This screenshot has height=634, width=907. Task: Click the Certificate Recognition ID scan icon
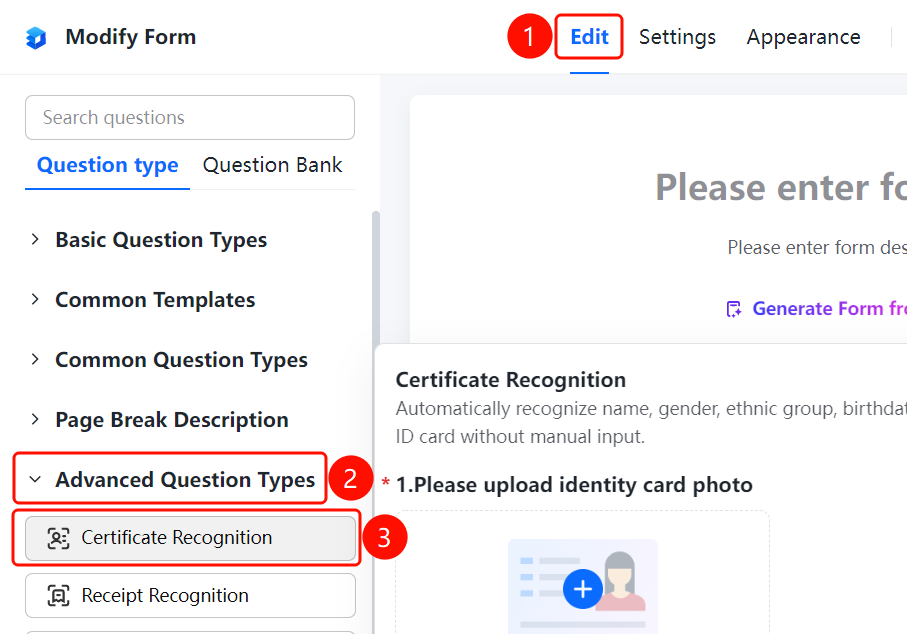(x=58, y=538)
